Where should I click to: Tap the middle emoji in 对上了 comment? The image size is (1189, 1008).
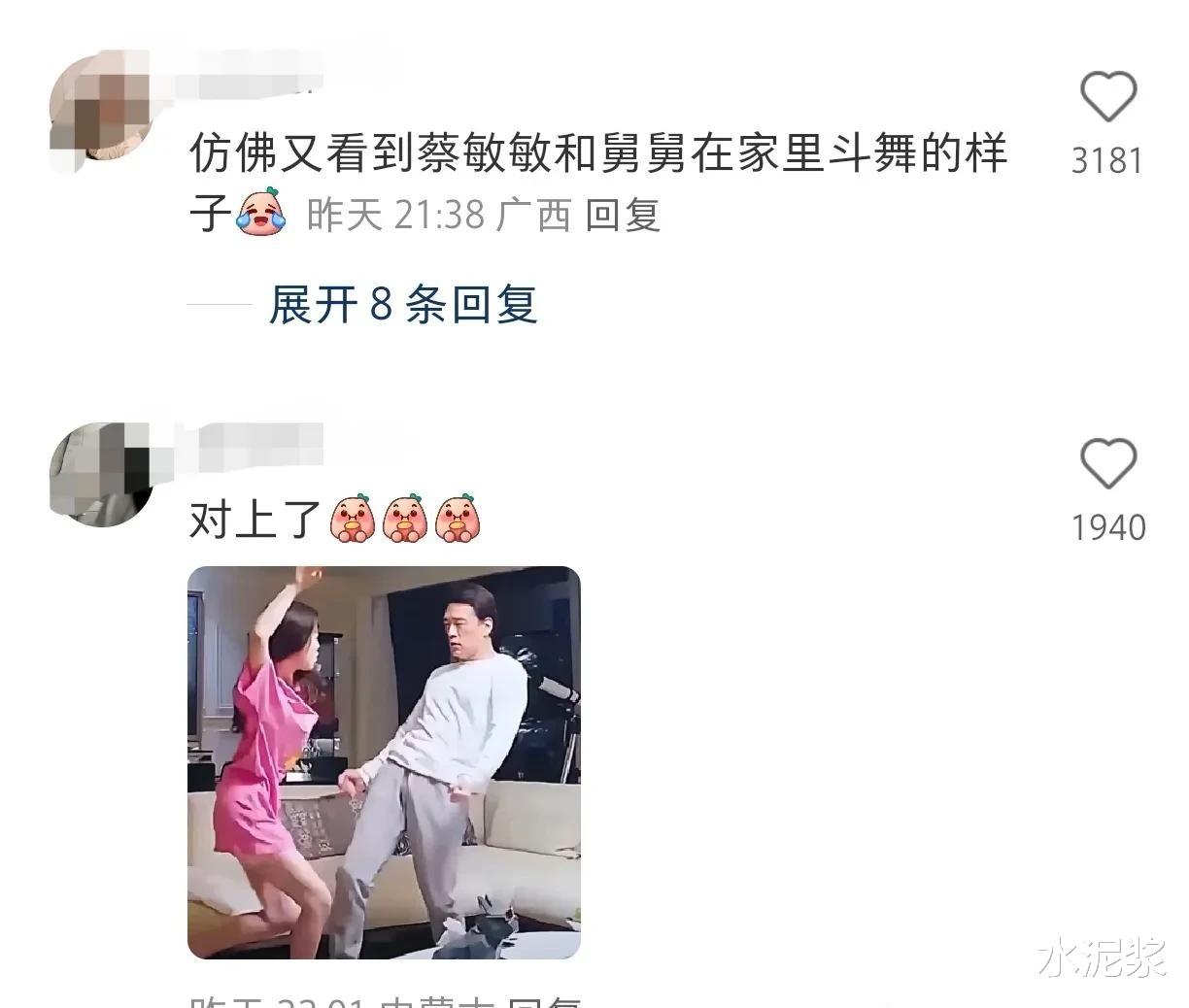(x=404, y=518)
